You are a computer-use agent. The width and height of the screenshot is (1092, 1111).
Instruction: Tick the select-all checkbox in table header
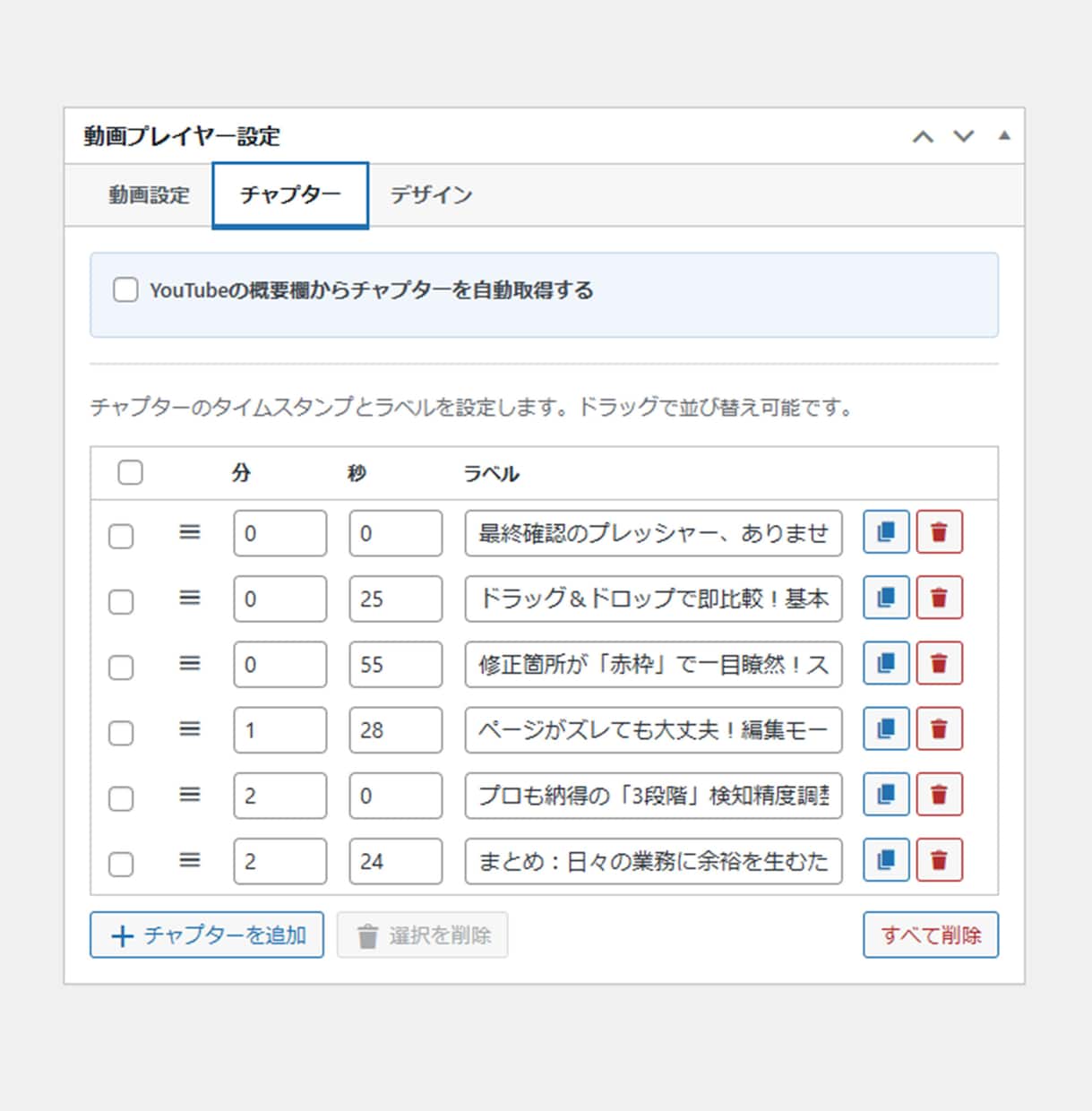coord(130,472)
